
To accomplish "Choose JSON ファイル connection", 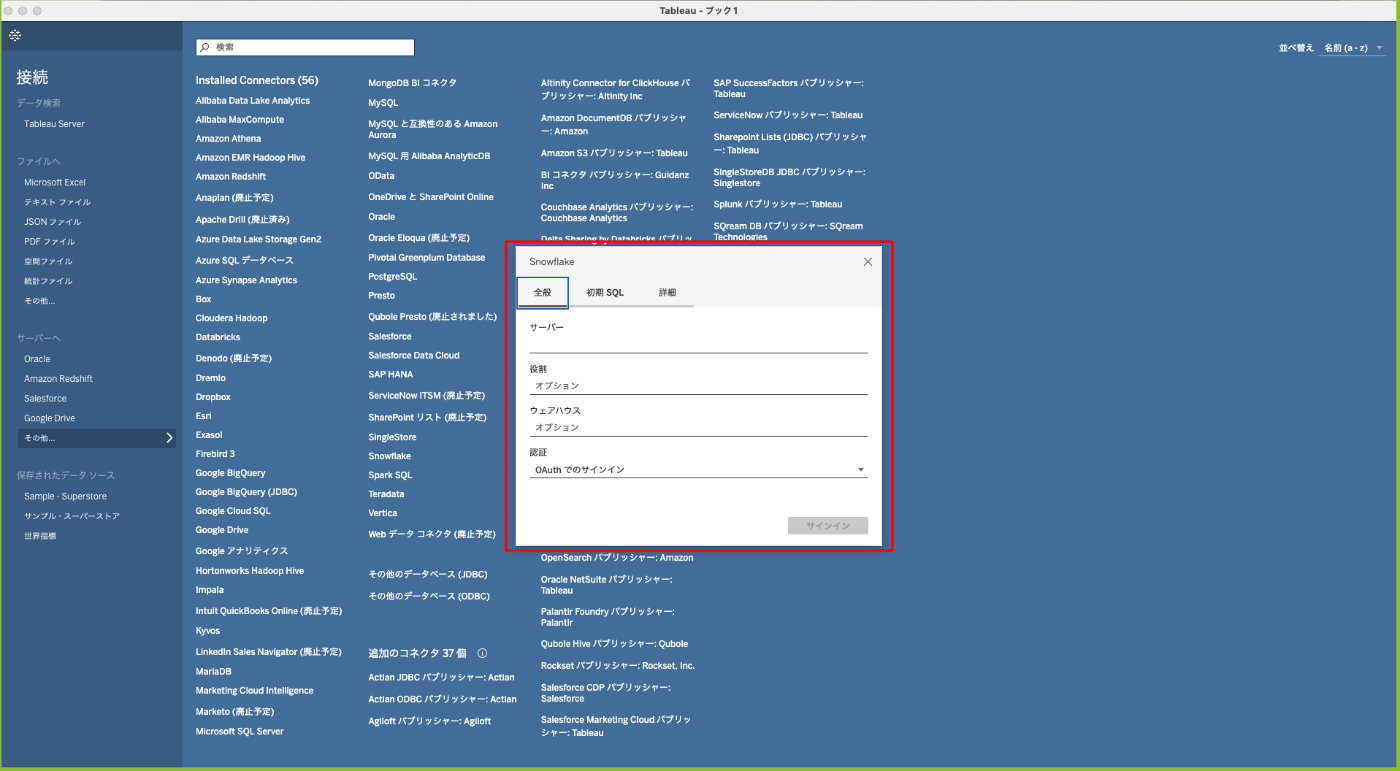I will click(x=53, y=222).
